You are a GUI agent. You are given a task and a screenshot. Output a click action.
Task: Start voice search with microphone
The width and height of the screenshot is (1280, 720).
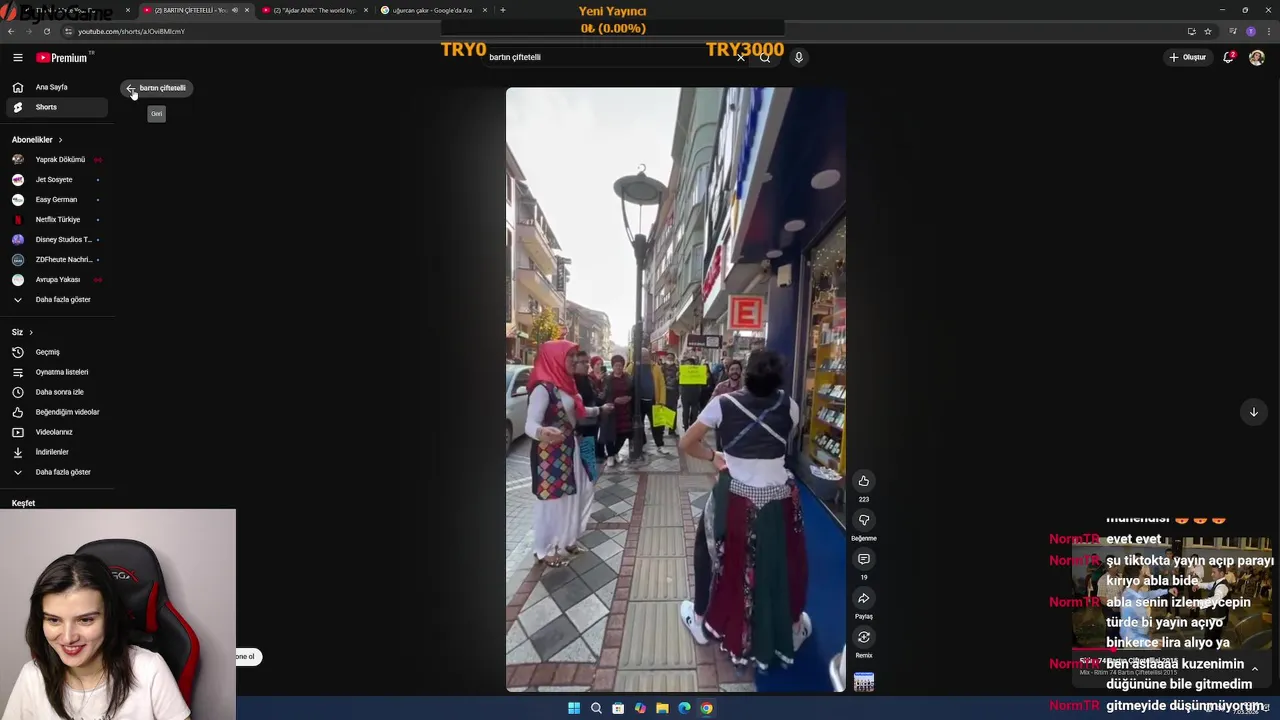click(x=798, y=58)
